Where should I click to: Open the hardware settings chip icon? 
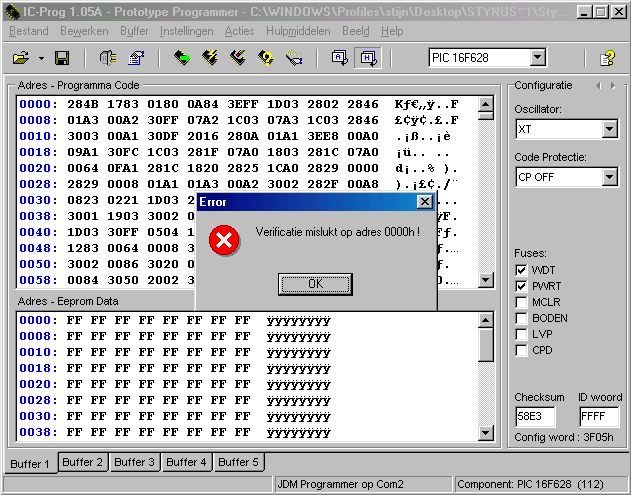107,58
